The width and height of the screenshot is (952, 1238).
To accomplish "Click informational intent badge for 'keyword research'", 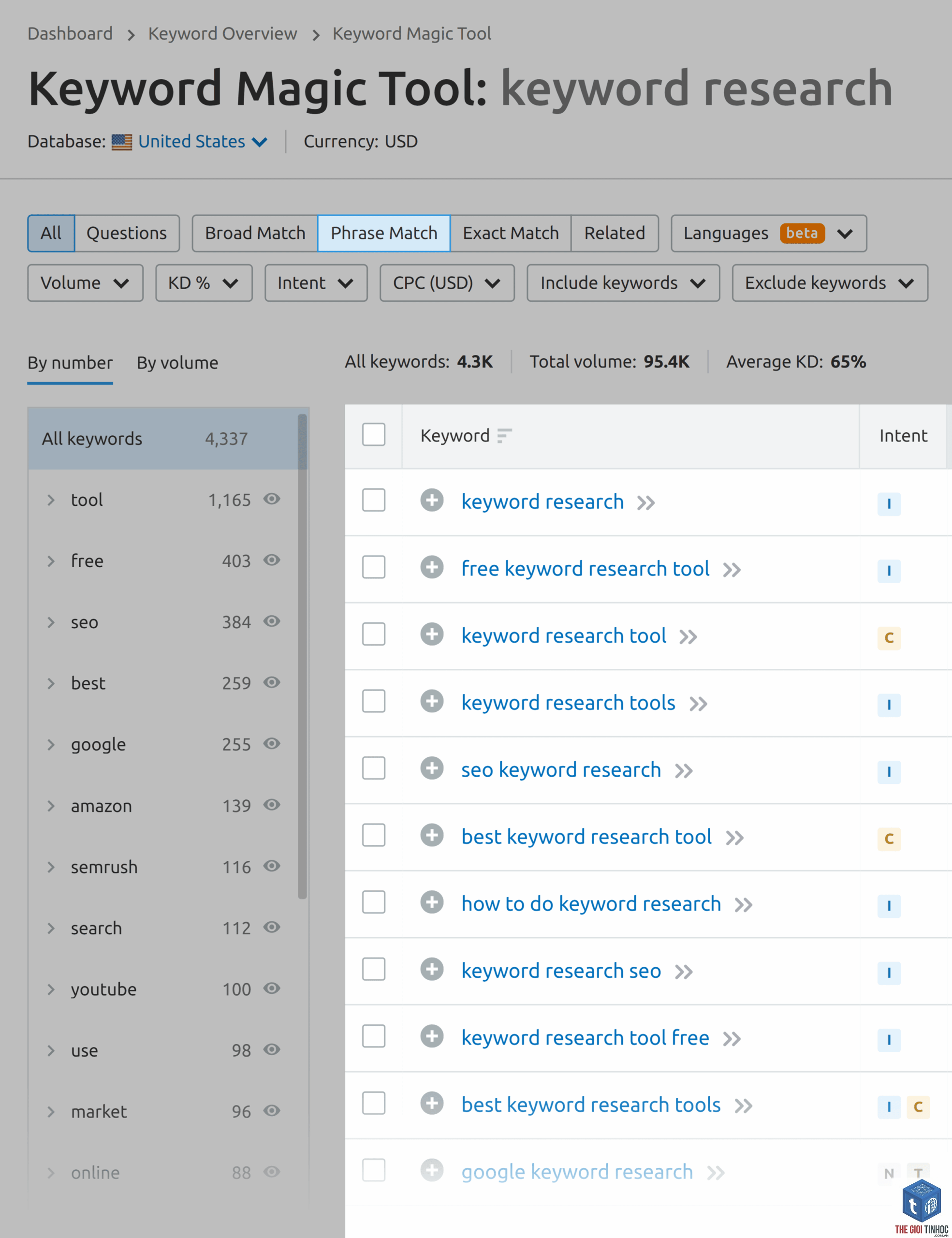I will pos(889,503).
